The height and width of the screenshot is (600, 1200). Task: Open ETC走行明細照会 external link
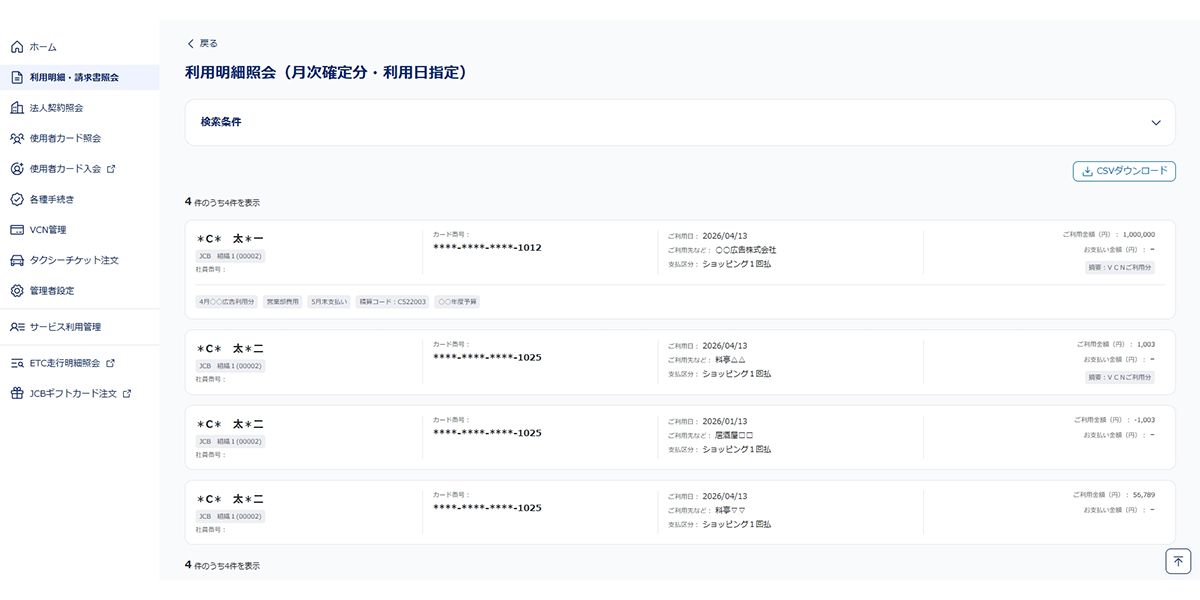pos(65,363)
